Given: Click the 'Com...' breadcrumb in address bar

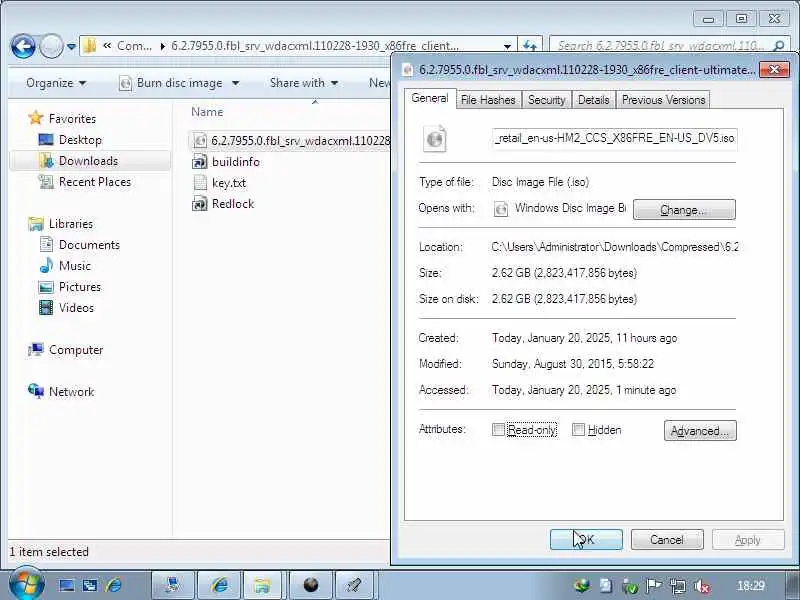Looking at the screenshot, I should point(134,46).
